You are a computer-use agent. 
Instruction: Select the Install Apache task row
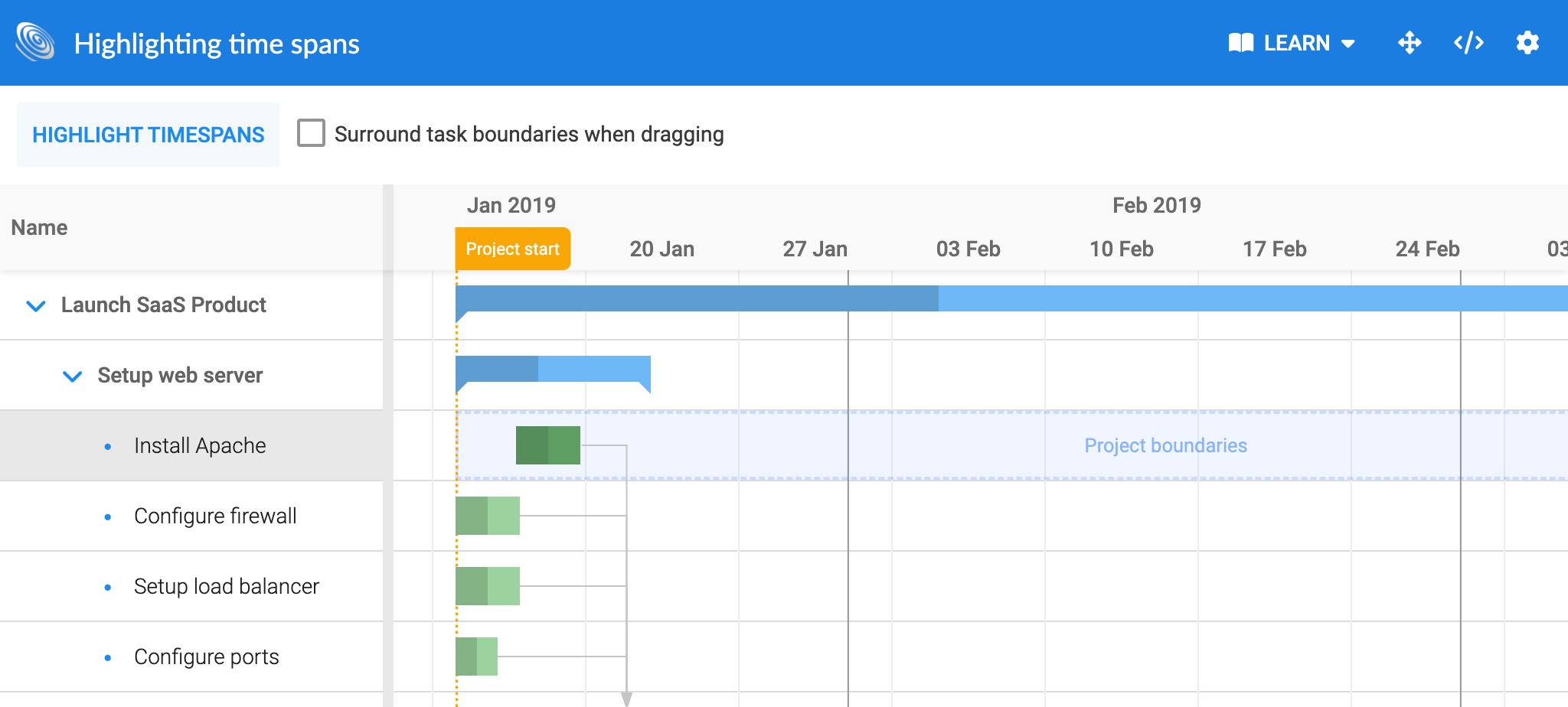pos(199,445)
